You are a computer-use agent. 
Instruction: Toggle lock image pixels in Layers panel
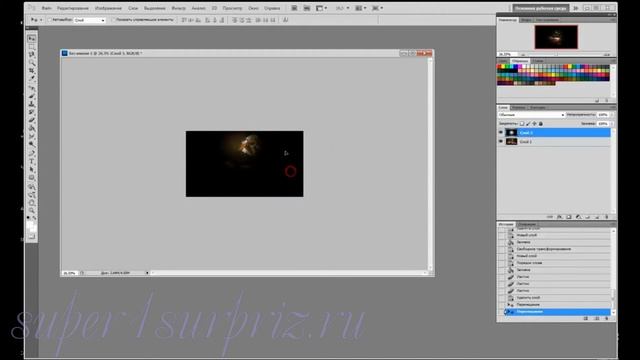[x=528, y=123]
